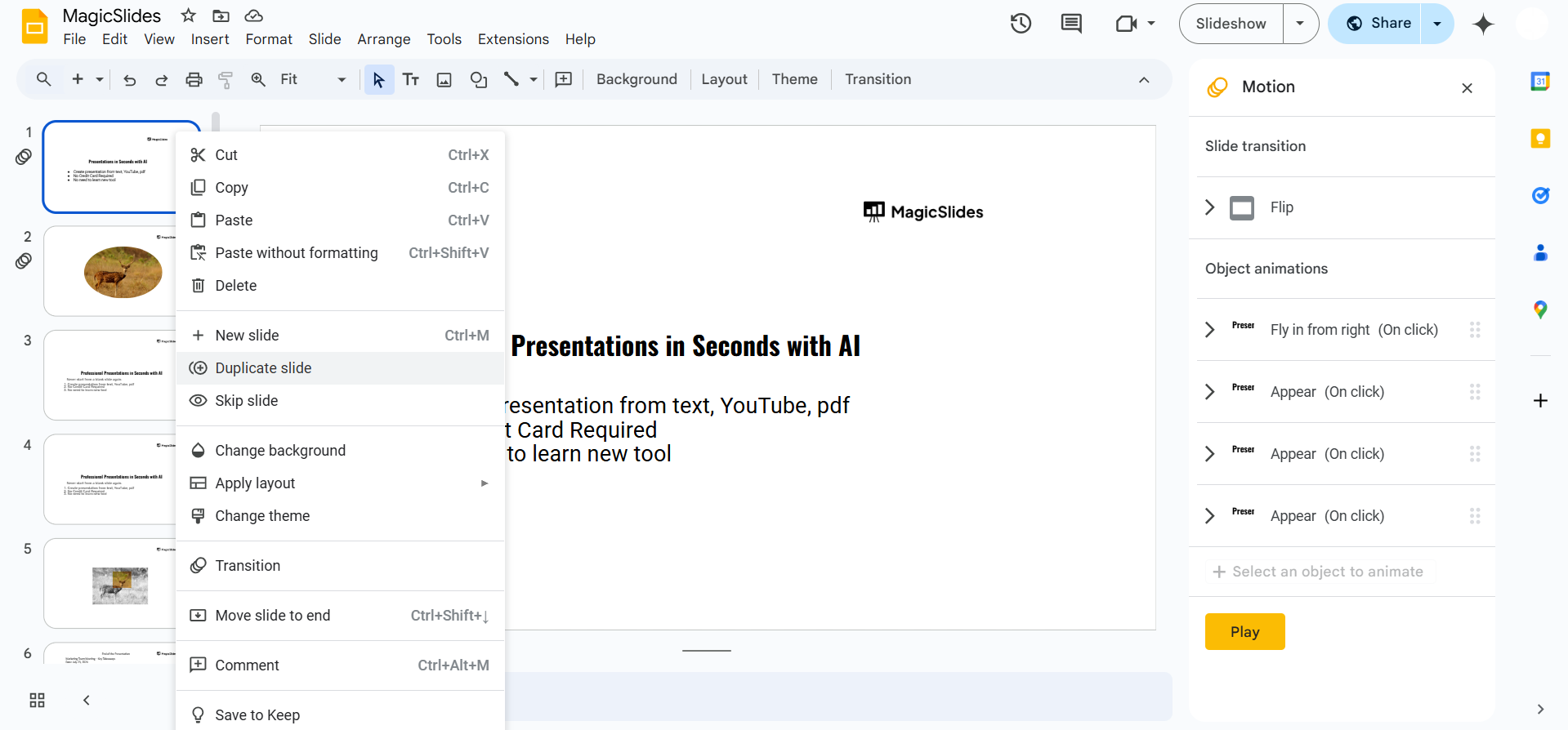This screenshot has height=730, width=1568.
Task: Open Google Maps side panel icon
Action: coord(1540,309)
